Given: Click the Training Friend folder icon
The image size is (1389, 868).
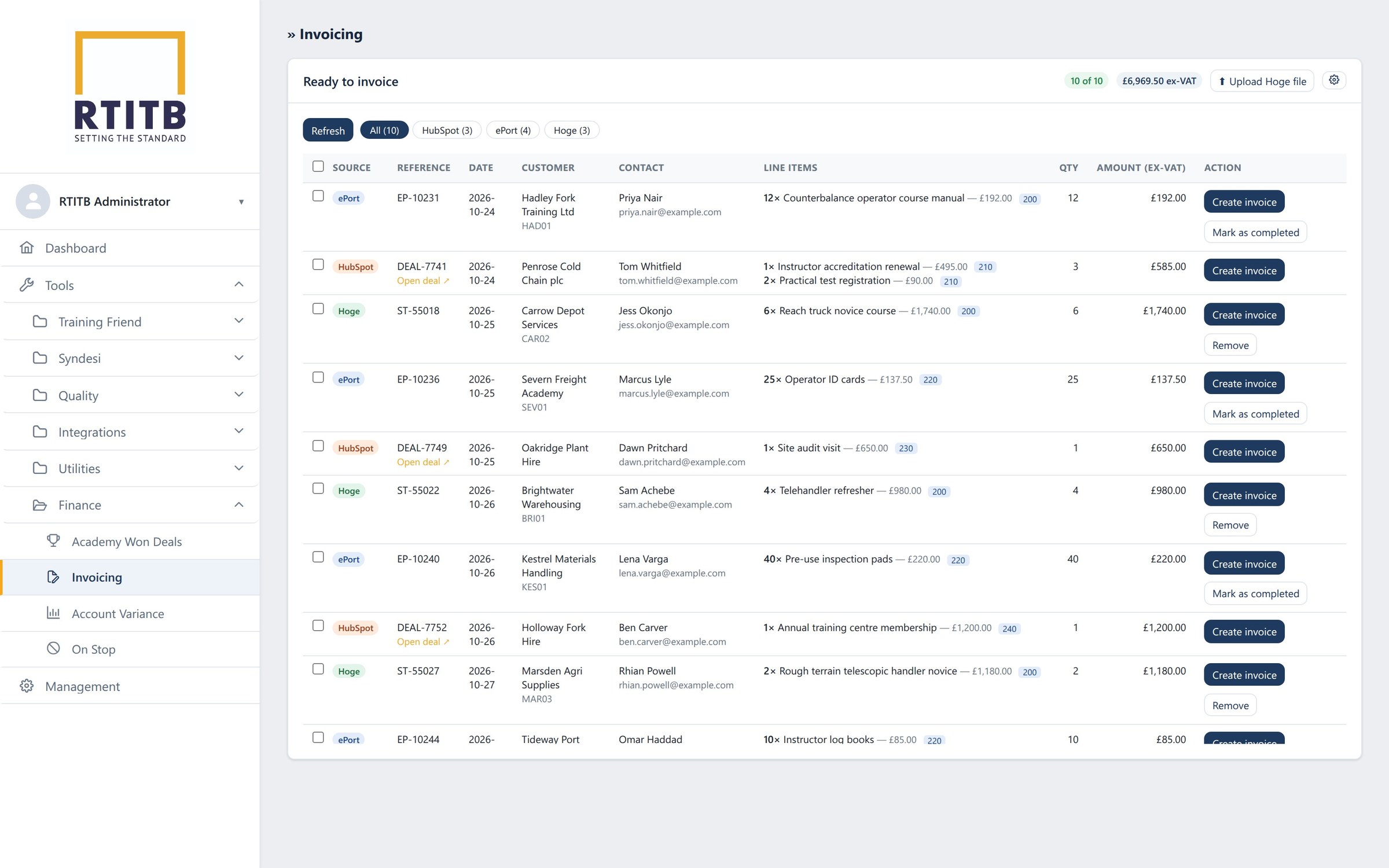Looking at the screenshot, I should (40, 321).
